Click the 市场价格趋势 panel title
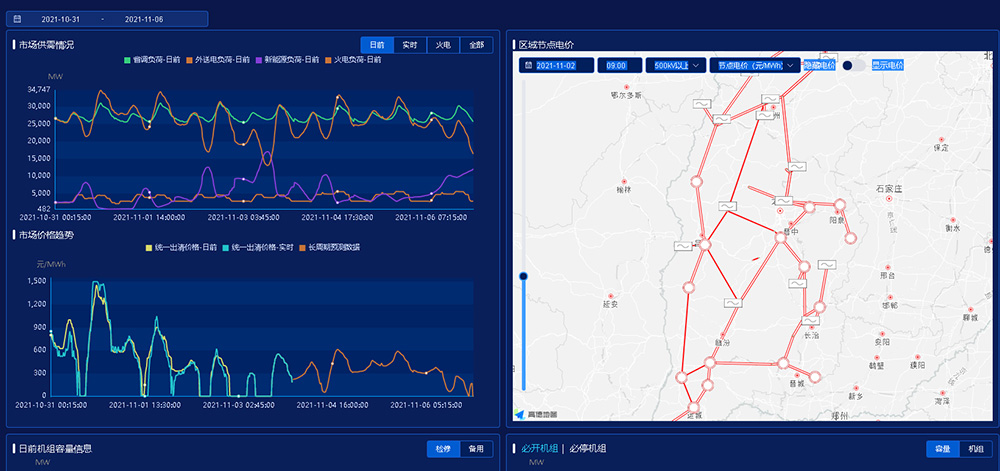This screenshot has width=1000, height=471. point(47,235)
